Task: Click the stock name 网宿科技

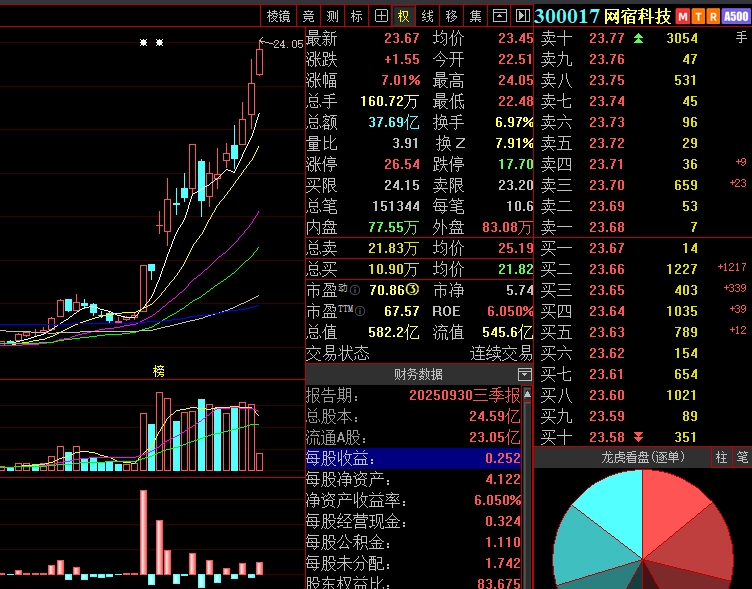Action: coord(637,16)
